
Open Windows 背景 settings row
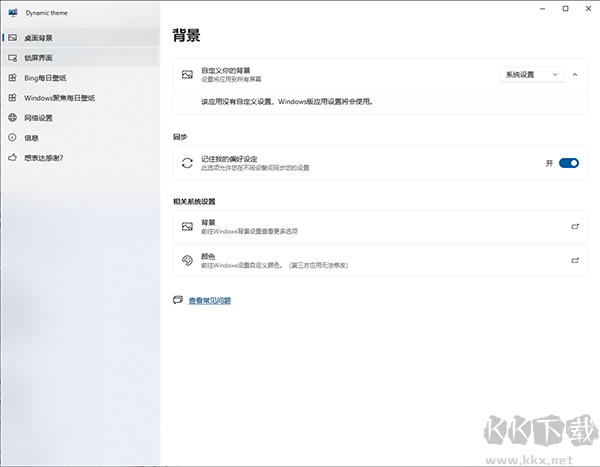coord(380,227)
